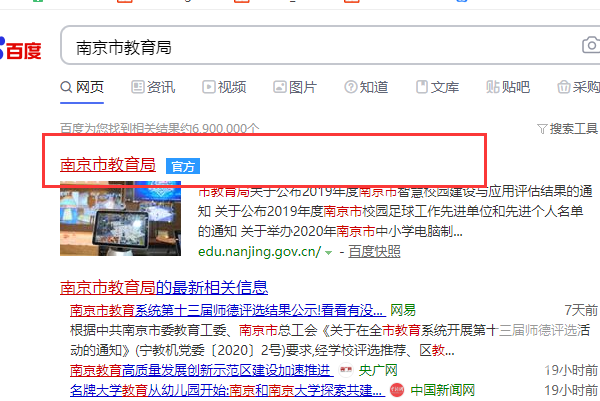Open the 图片 tab
The image size is (600, 401).
click(295, 87)
